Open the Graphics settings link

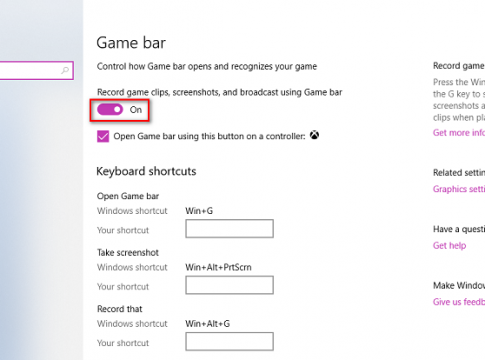click(459, 189)
